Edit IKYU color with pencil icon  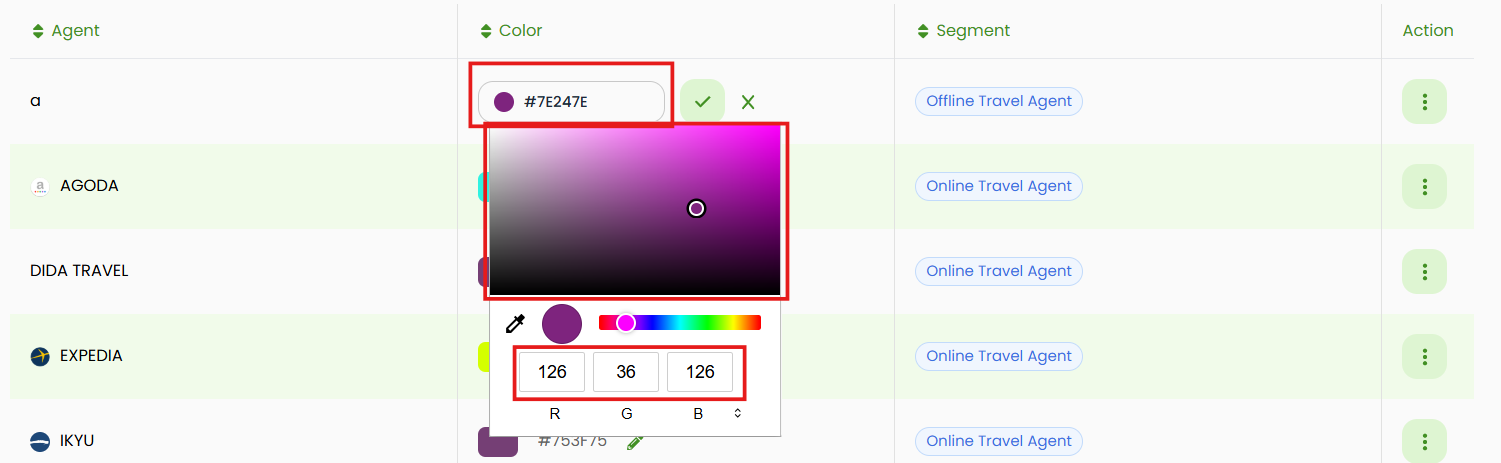click(x=635, y=442)
